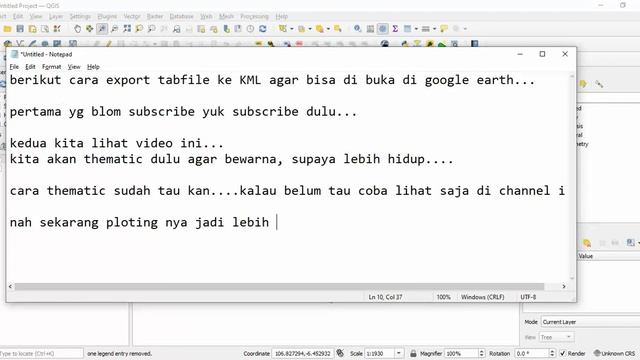Toggle the Processing Toolbox gear button
This screenshot has width=640, height=360.
(382, 29)
